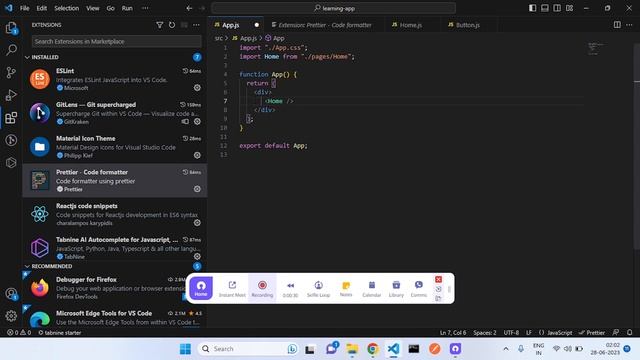Open Tabnine view in activity bar
640x360 pixels.
[11, 162]
